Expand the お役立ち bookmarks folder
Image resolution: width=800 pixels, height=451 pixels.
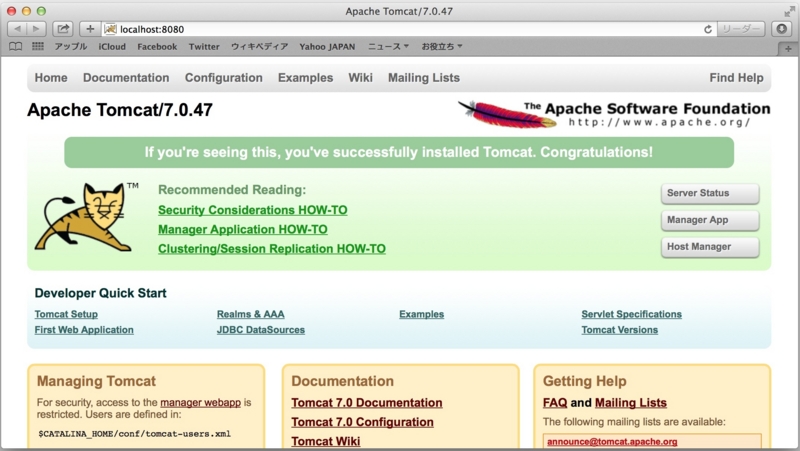[x=442, y=46]
